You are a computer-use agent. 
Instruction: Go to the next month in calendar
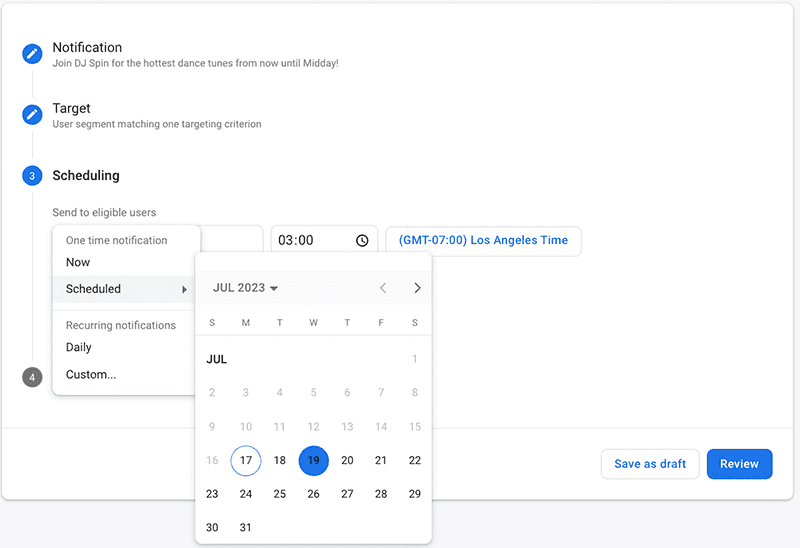tap(417, 288)
